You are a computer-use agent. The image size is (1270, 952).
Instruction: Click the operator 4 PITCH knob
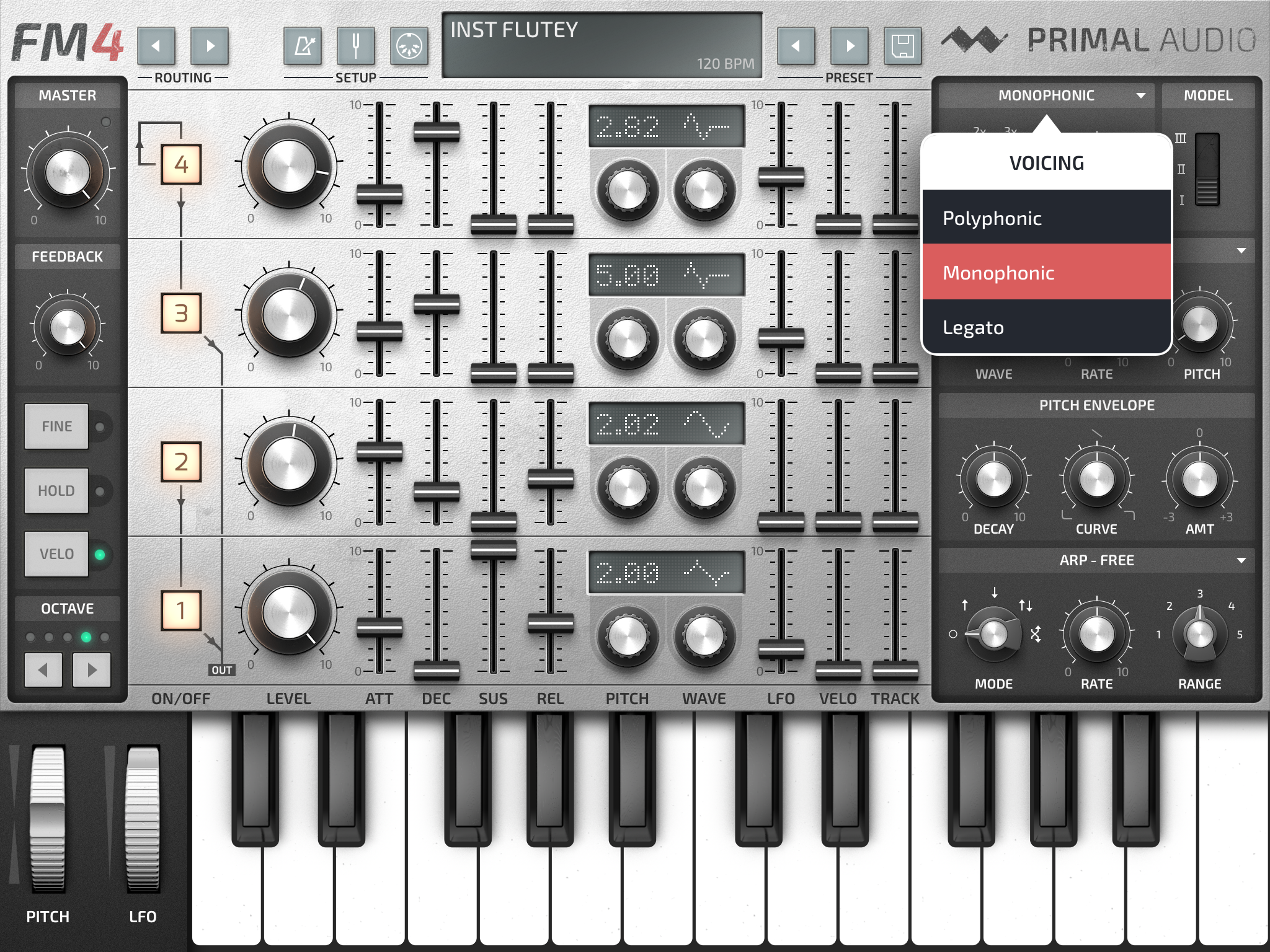tap(628, 190)
